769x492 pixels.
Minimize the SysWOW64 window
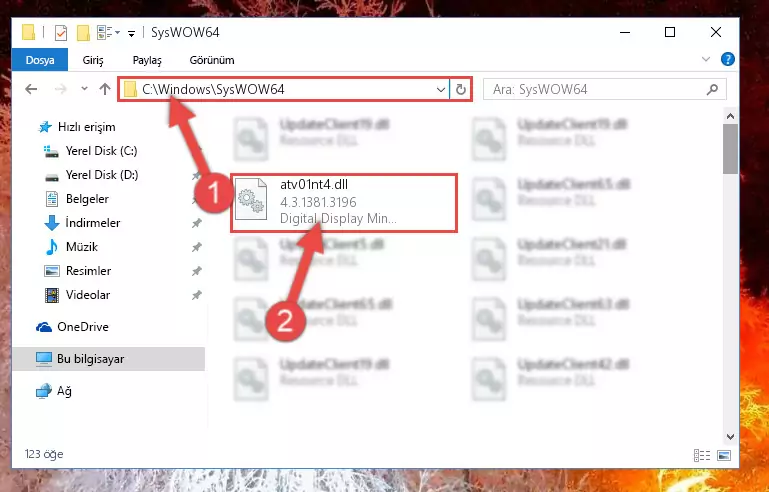click(625, 32)
